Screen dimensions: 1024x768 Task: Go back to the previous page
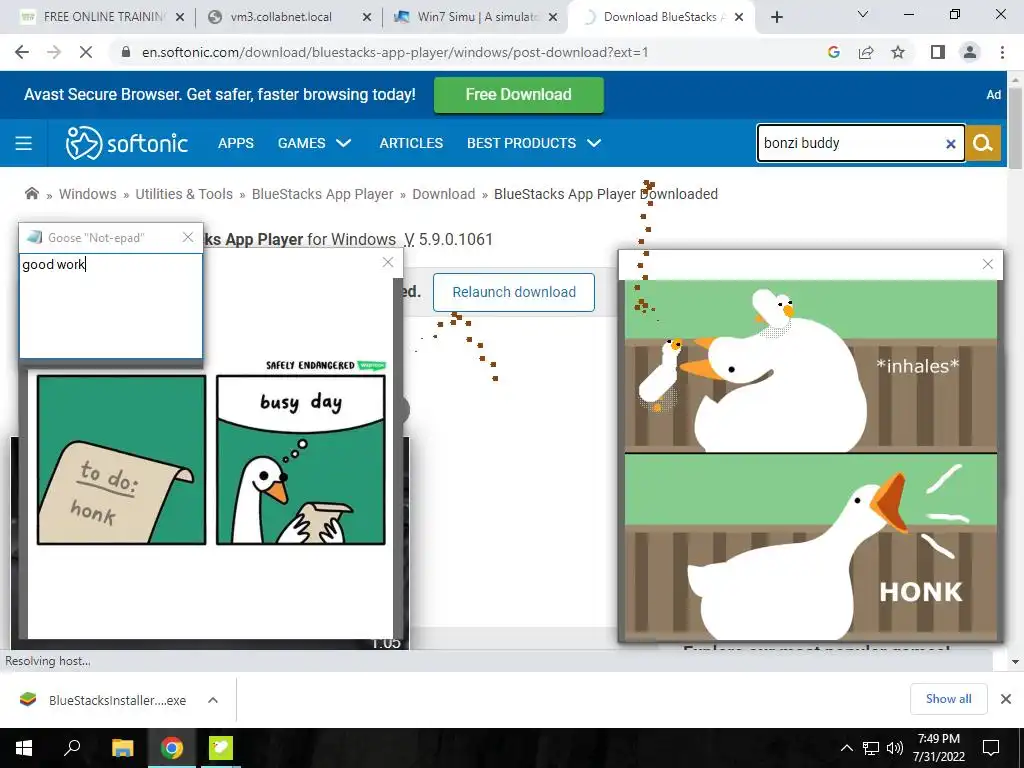click(22, 52)
